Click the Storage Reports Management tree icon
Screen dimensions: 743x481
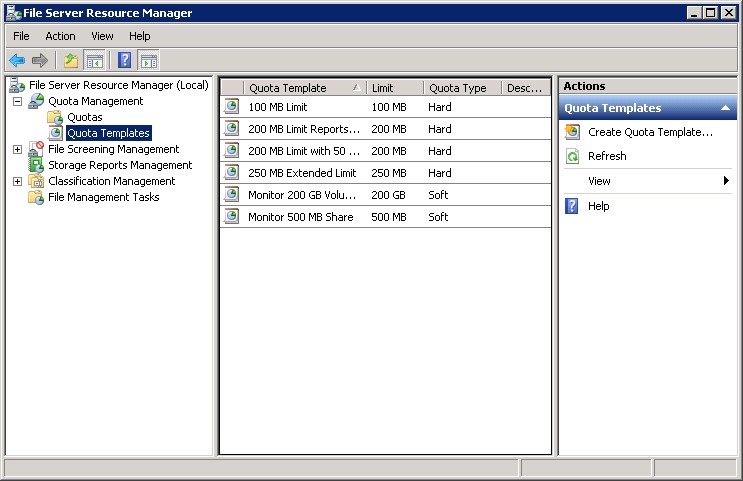(x=36, y=165)
